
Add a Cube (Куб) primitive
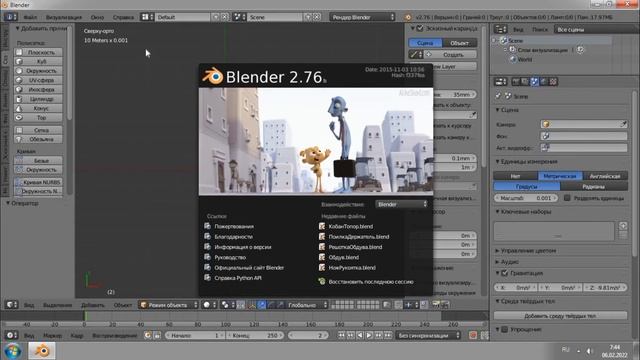click(x=38, y=61)
